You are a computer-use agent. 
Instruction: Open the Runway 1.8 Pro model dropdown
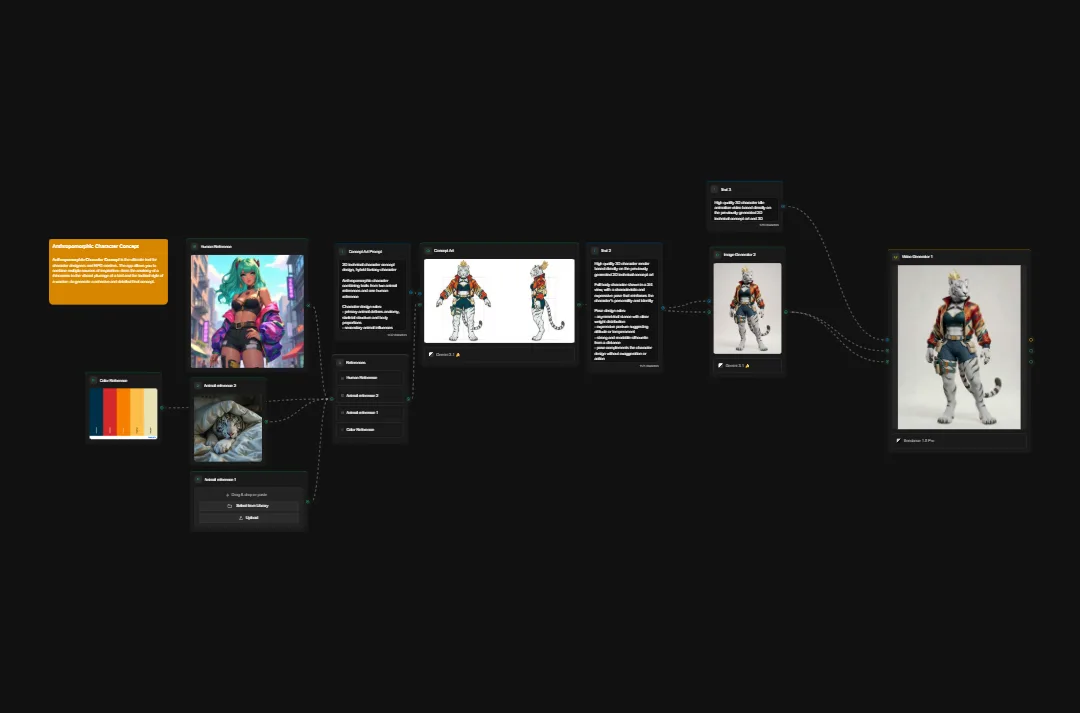pos(917,440)
